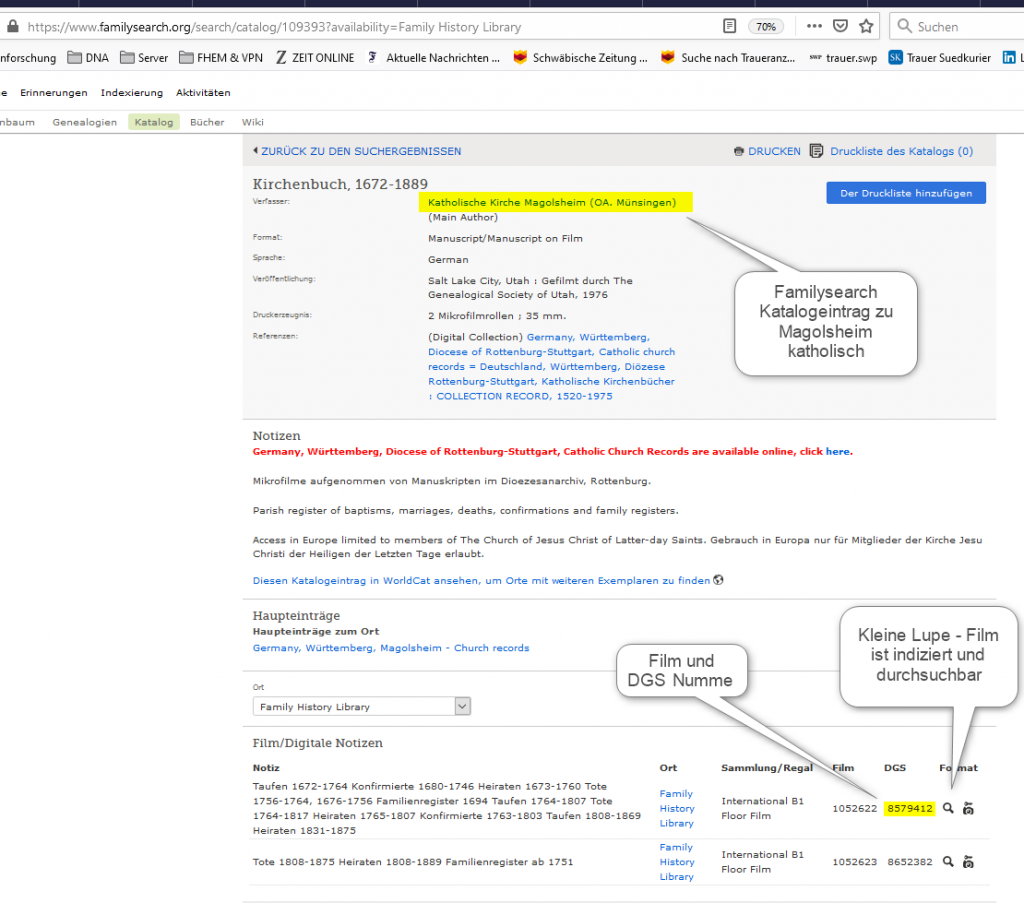
Task: Open Katholische Kirche Magolsheim author link
Action: click(x=552, y=202)
